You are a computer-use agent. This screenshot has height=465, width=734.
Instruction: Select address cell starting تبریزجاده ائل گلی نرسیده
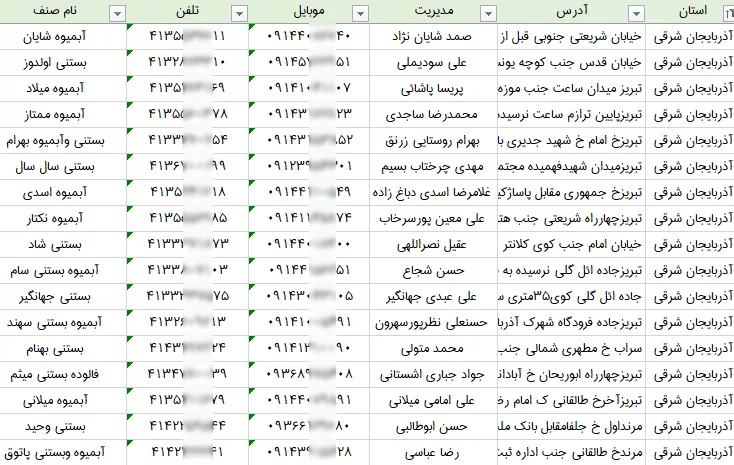click(572, 270)
